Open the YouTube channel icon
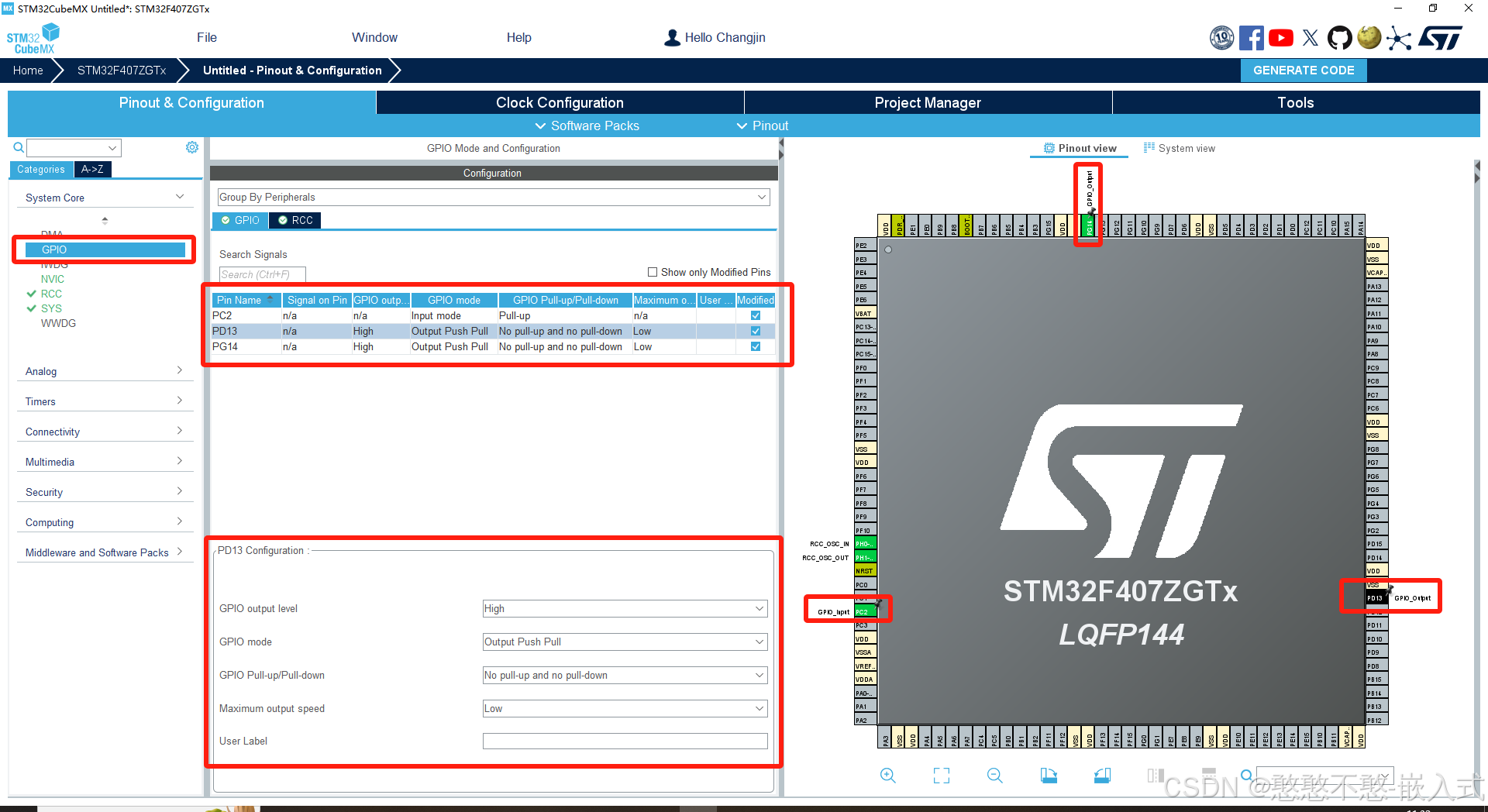Viewport: 1488px width, 812px height. click(x=1280, y=38)
